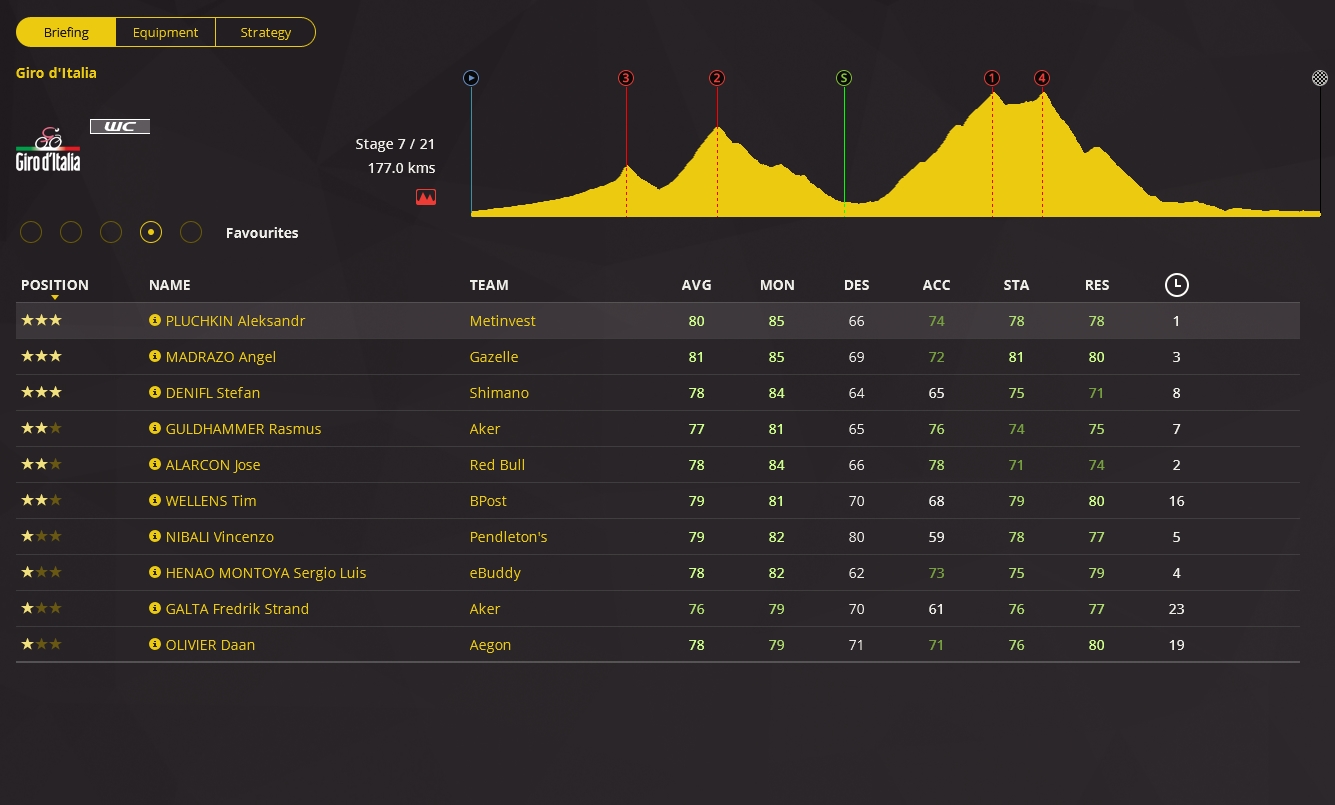The image size is (1335, 805).
Task: Open rider MADRAZO Angel
Action: [x=221, y=357]
